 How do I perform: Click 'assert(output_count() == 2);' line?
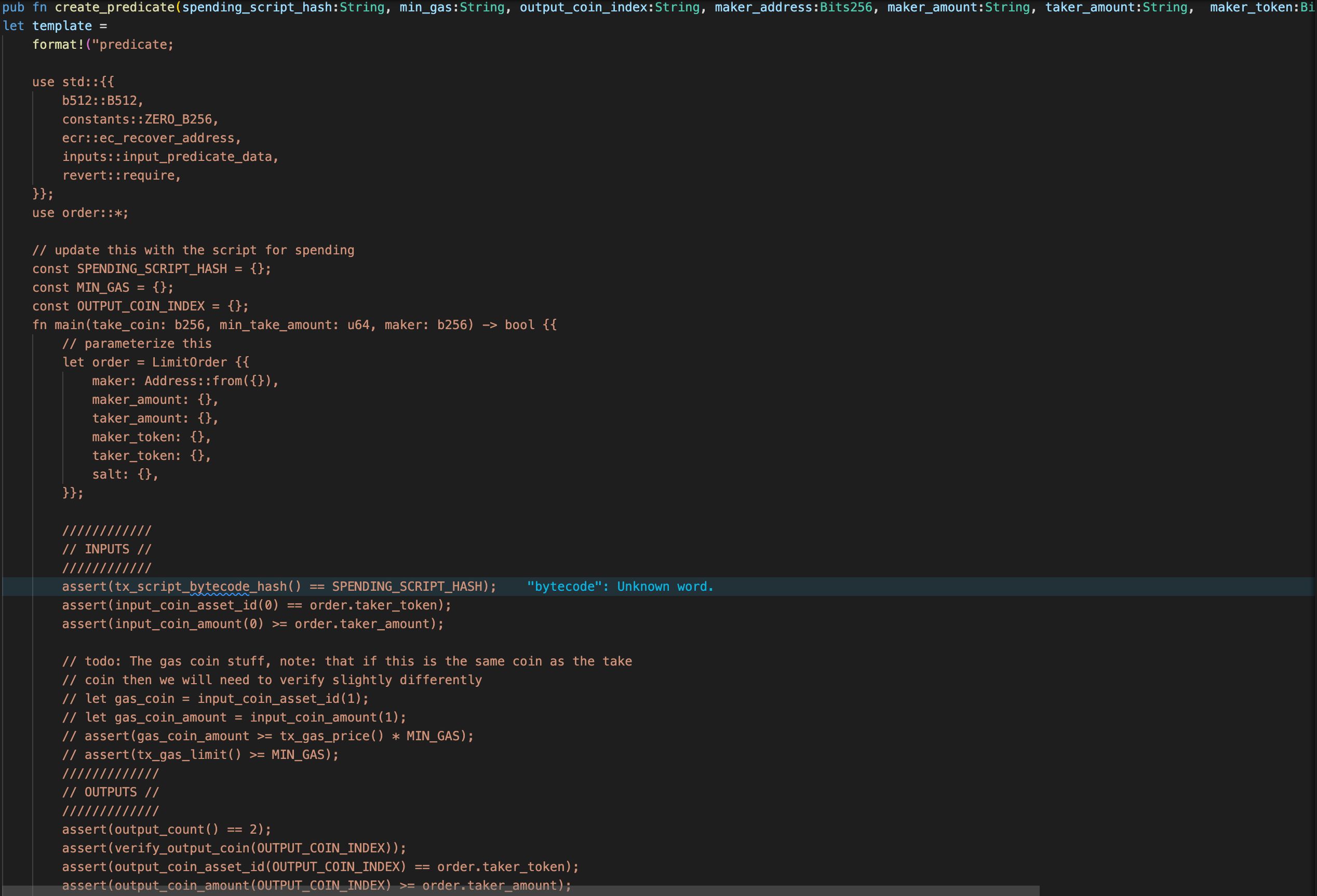click(x=167, y=830)
